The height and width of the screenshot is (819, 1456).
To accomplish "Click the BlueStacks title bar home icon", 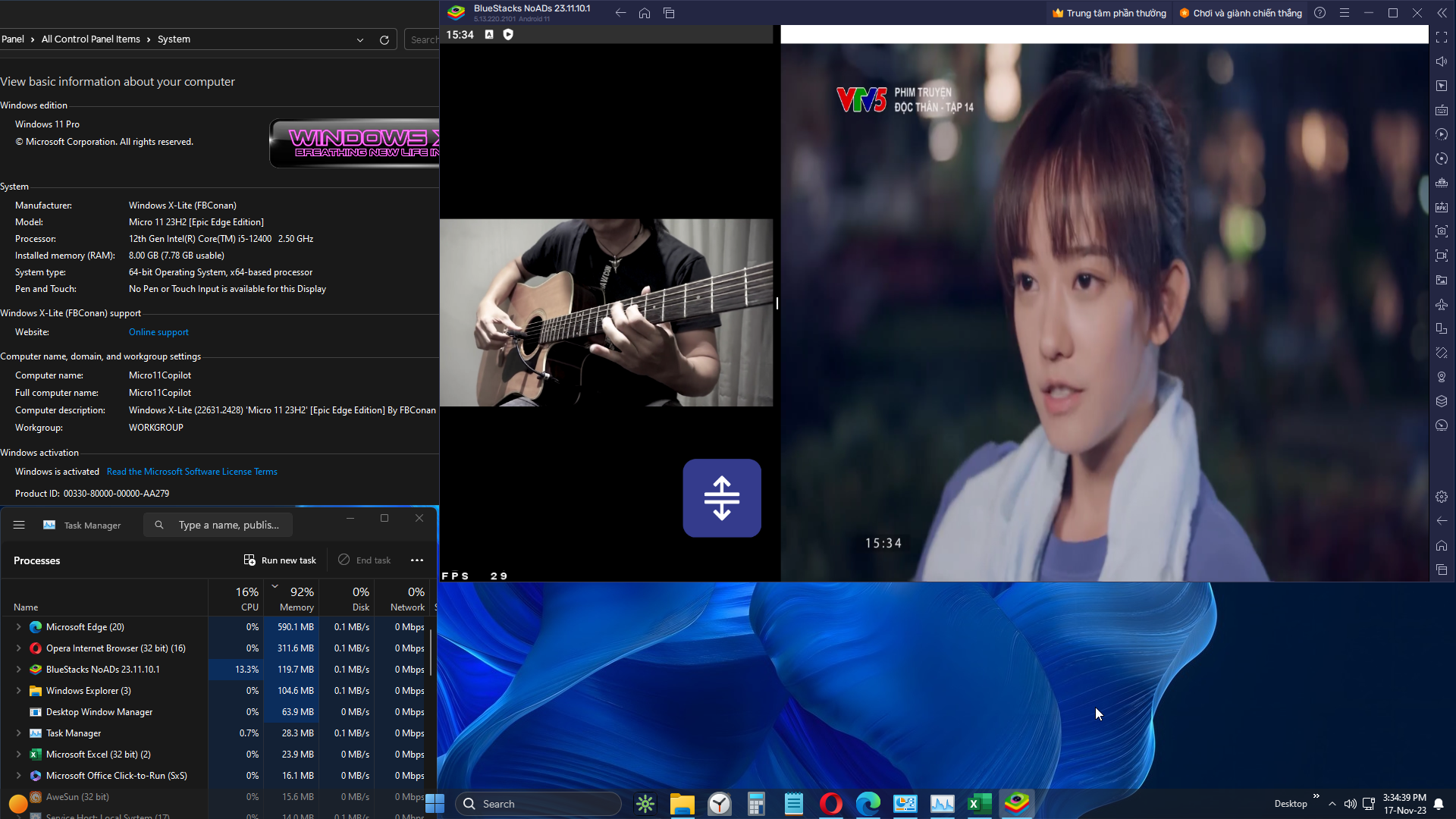I will (645, 13).
